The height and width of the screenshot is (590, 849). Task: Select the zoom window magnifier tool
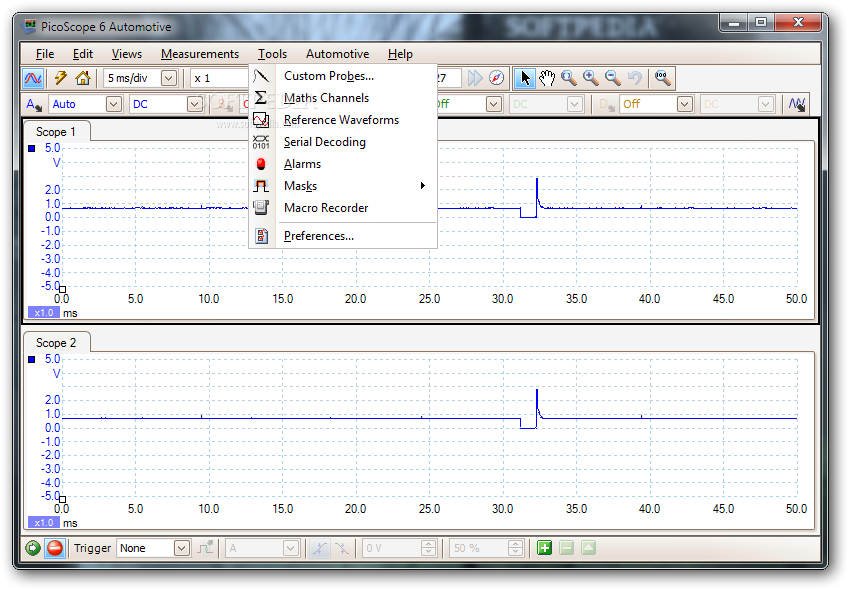(x=569, y=78)
